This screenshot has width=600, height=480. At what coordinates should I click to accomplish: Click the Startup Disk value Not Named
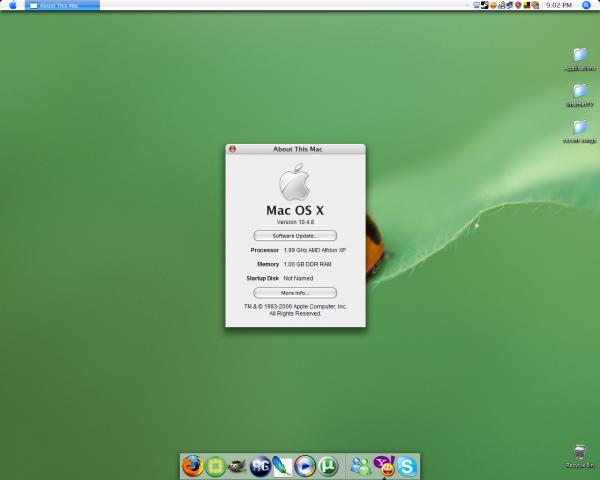(x=298, y=278)
